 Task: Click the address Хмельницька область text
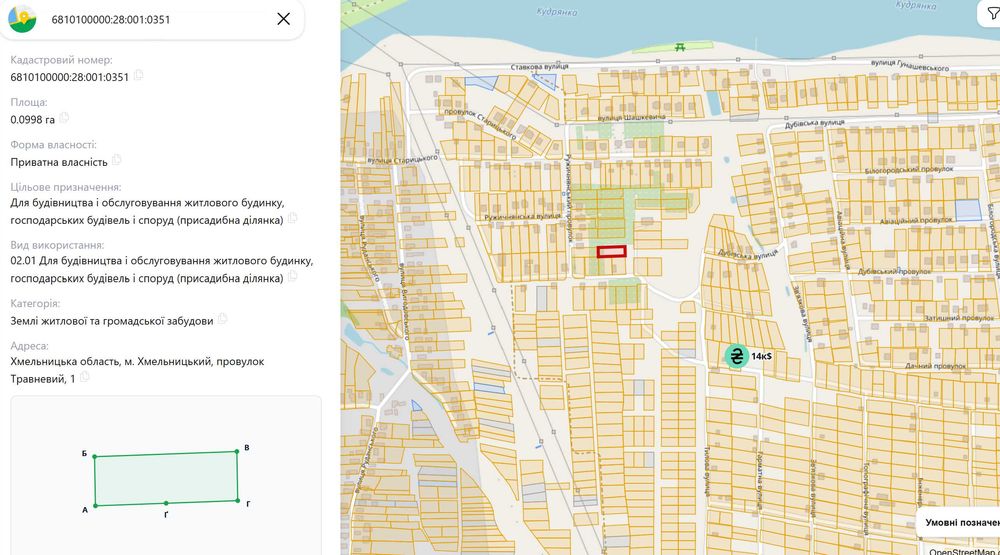click(x=137, y=370)
